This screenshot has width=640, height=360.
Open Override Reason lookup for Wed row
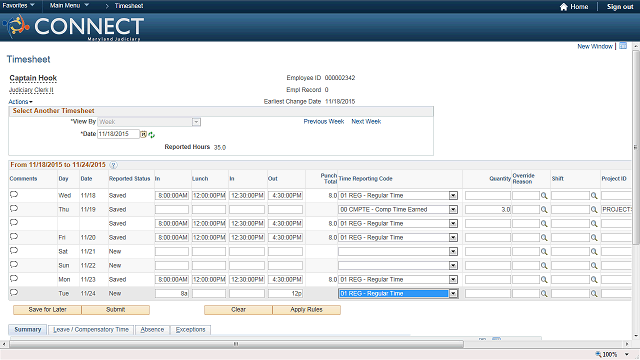click(544, 196)
